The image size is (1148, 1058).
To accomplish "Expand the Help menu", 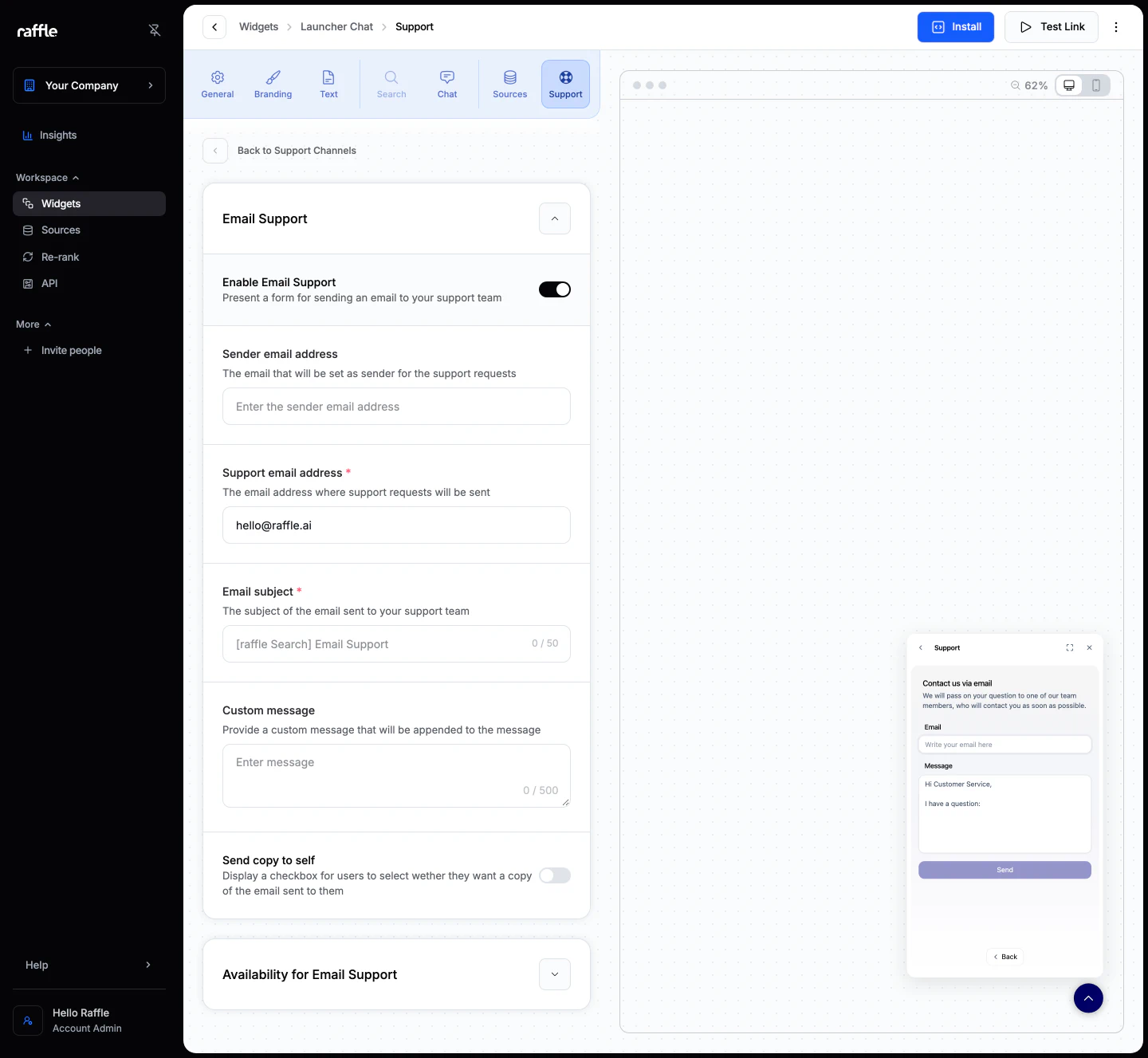I will coord(89,965).
